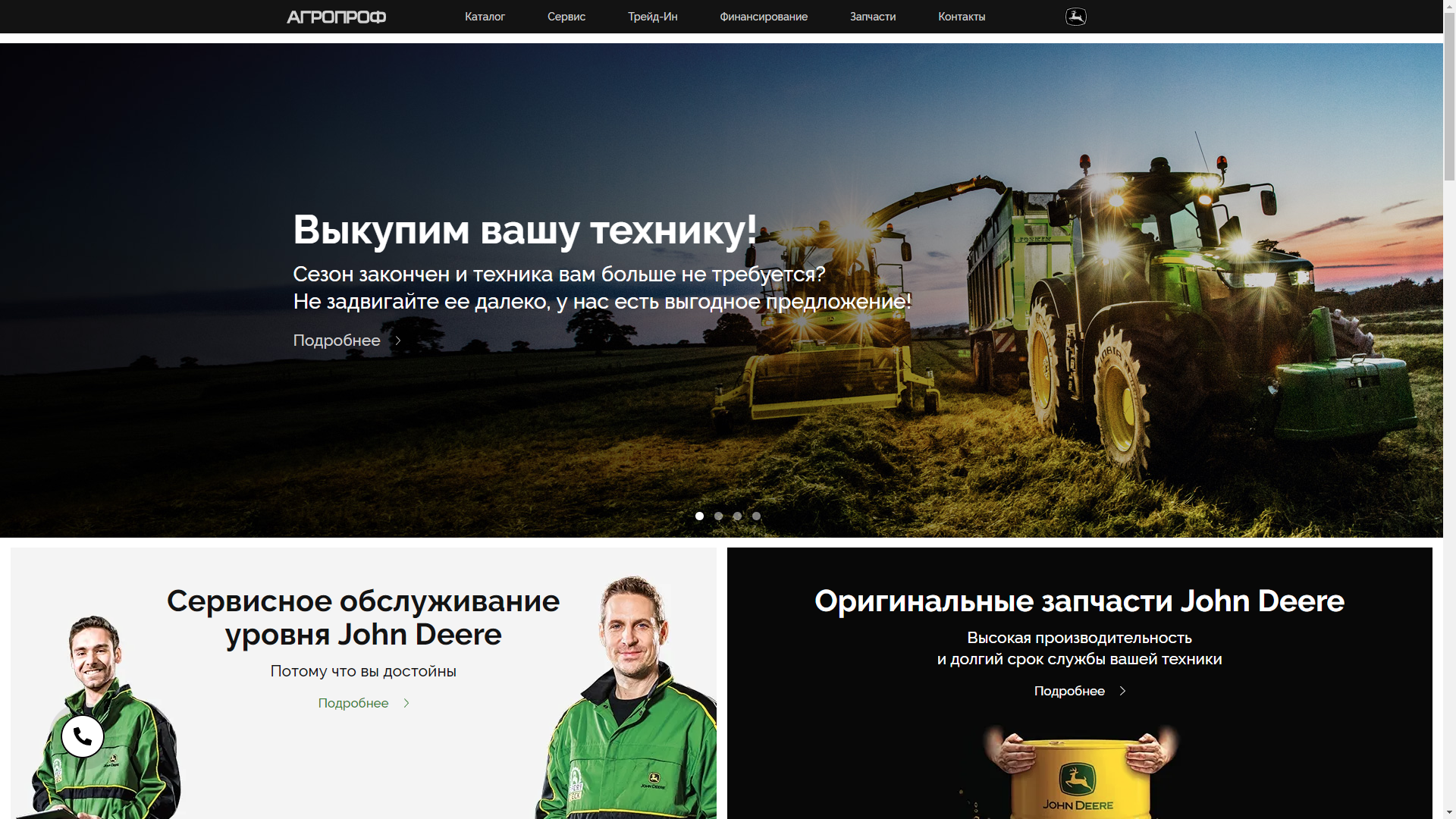Click the Выкупим вашу технику! headline

(525, 230)
